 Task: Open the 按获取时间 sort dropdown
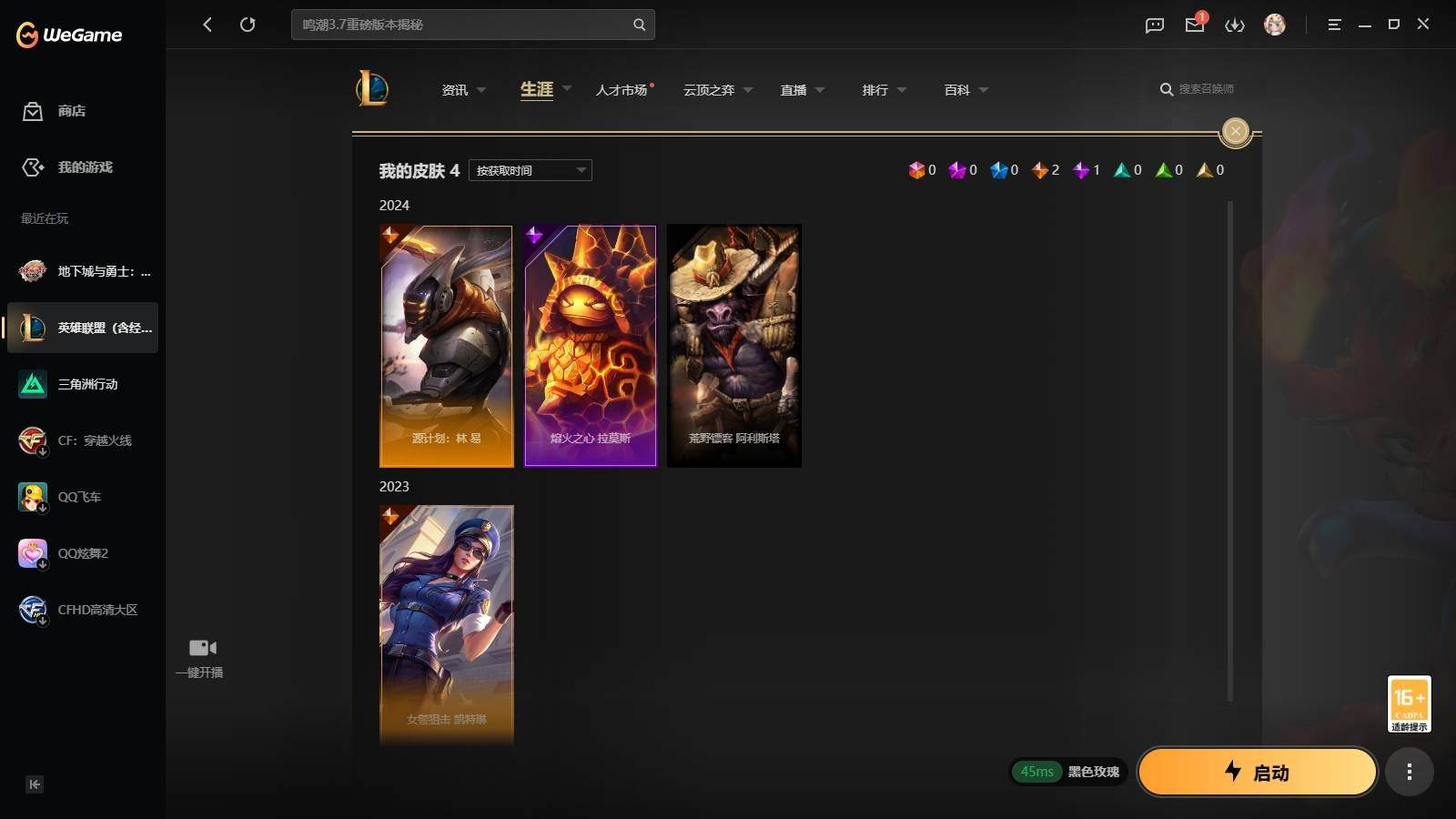pyautogui.click(x=531, y=170)
